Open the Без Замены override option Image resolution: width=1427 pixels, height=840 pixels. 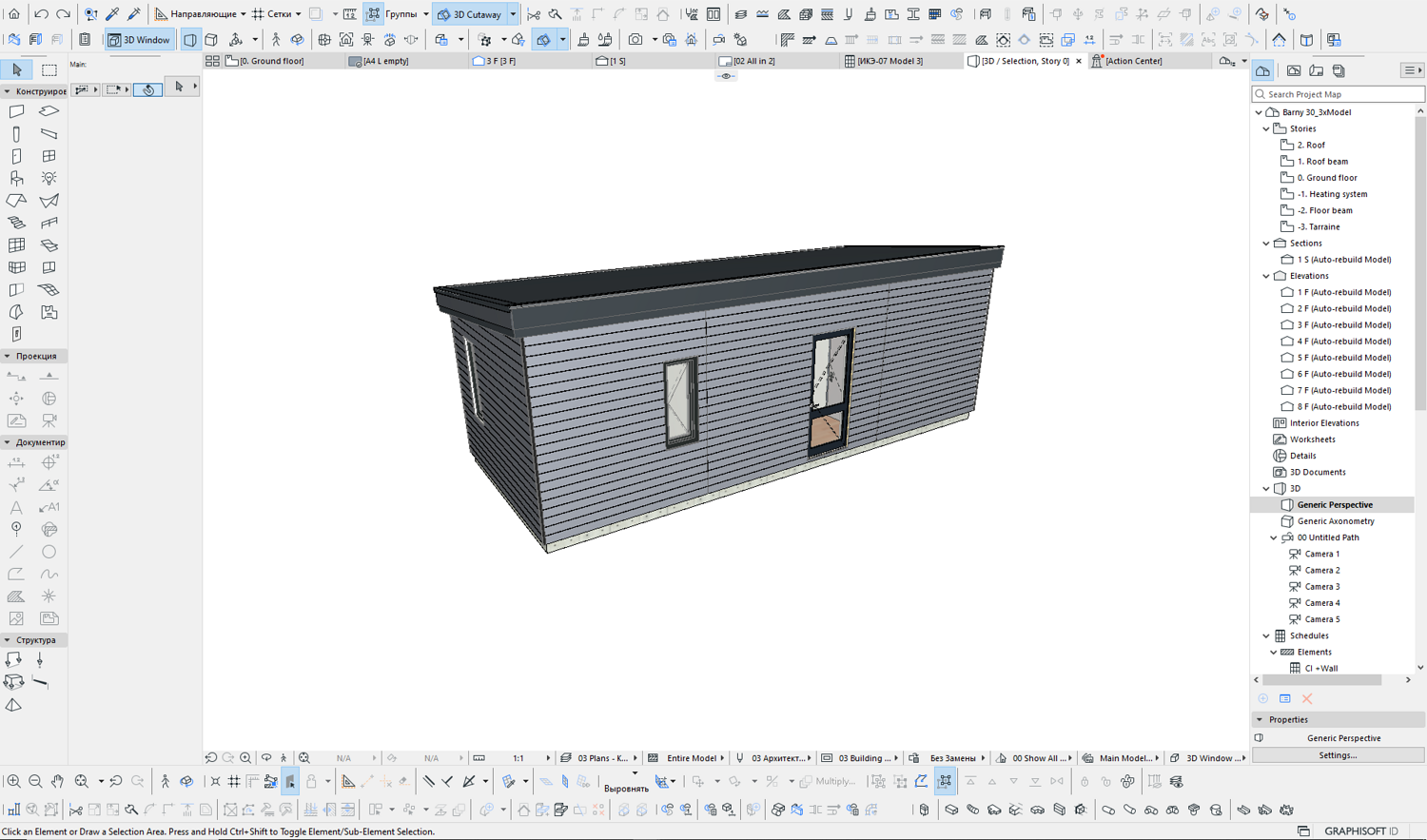click(952, 758)
